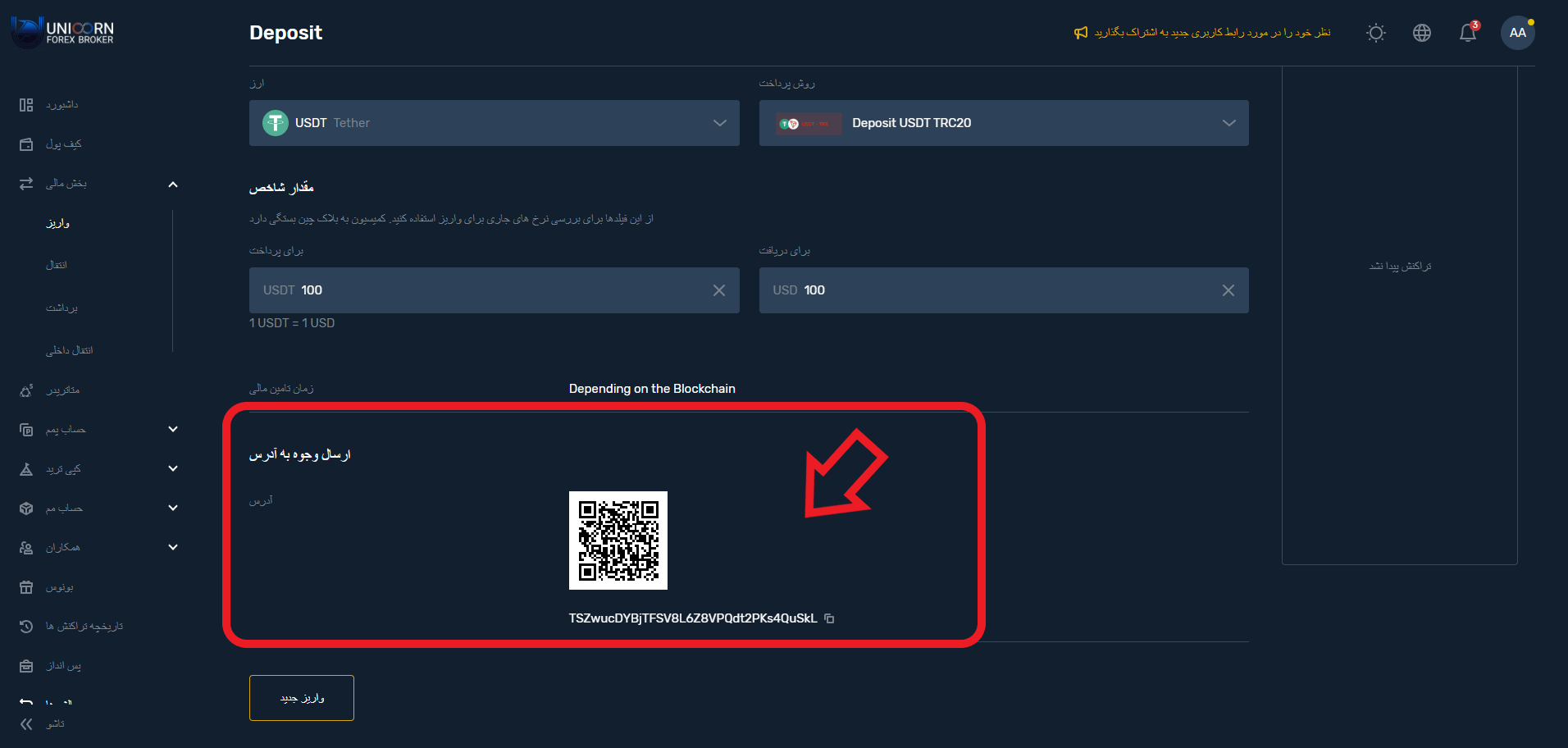This screenshot has width=1568, height=748.
Task: Click the MetaTrader (متاتریدر) sidebar icon
Action: coord(26,390)
